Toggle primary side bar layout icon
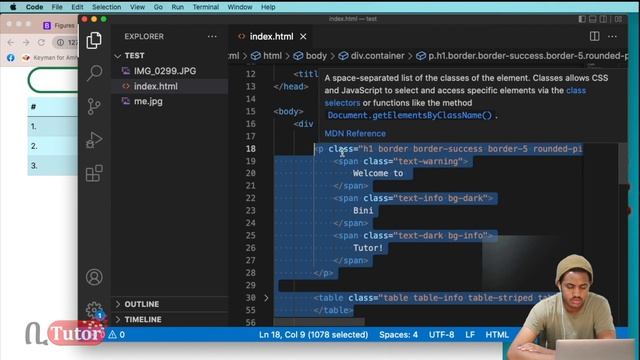This screenshot has width=640, height=360. [x=582, y=19]
